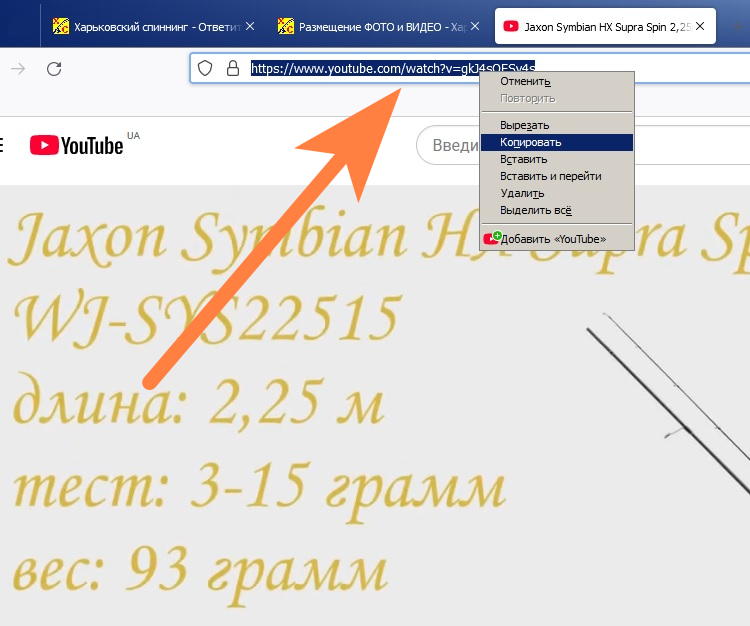The width and height of the screenshot is (750, 626).
Task: Go to the YouTube home logo
Action: [77, 145]
